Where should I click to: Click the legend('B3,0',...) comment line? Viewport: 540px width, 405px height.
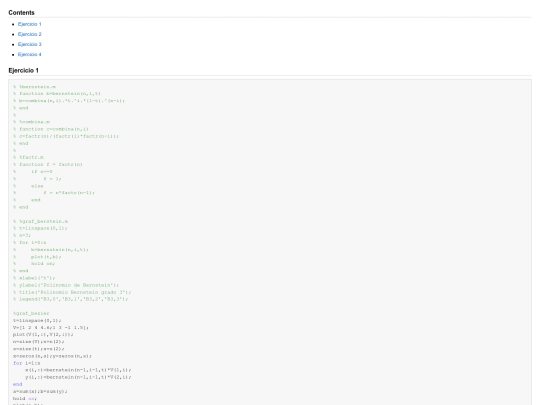[71, 299]
